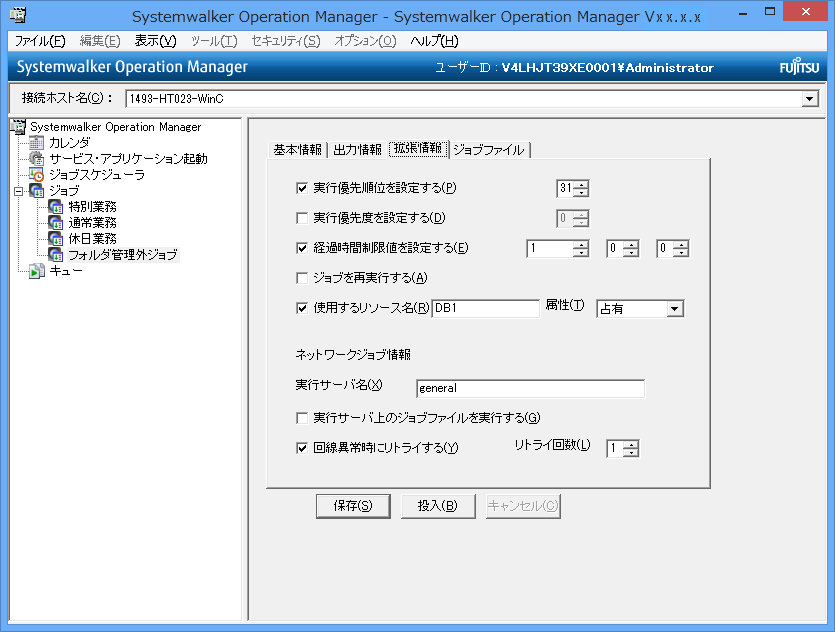Select 通常業務 tree item
This screenshot has height=632, width=835.
click(x=93, y=223)
